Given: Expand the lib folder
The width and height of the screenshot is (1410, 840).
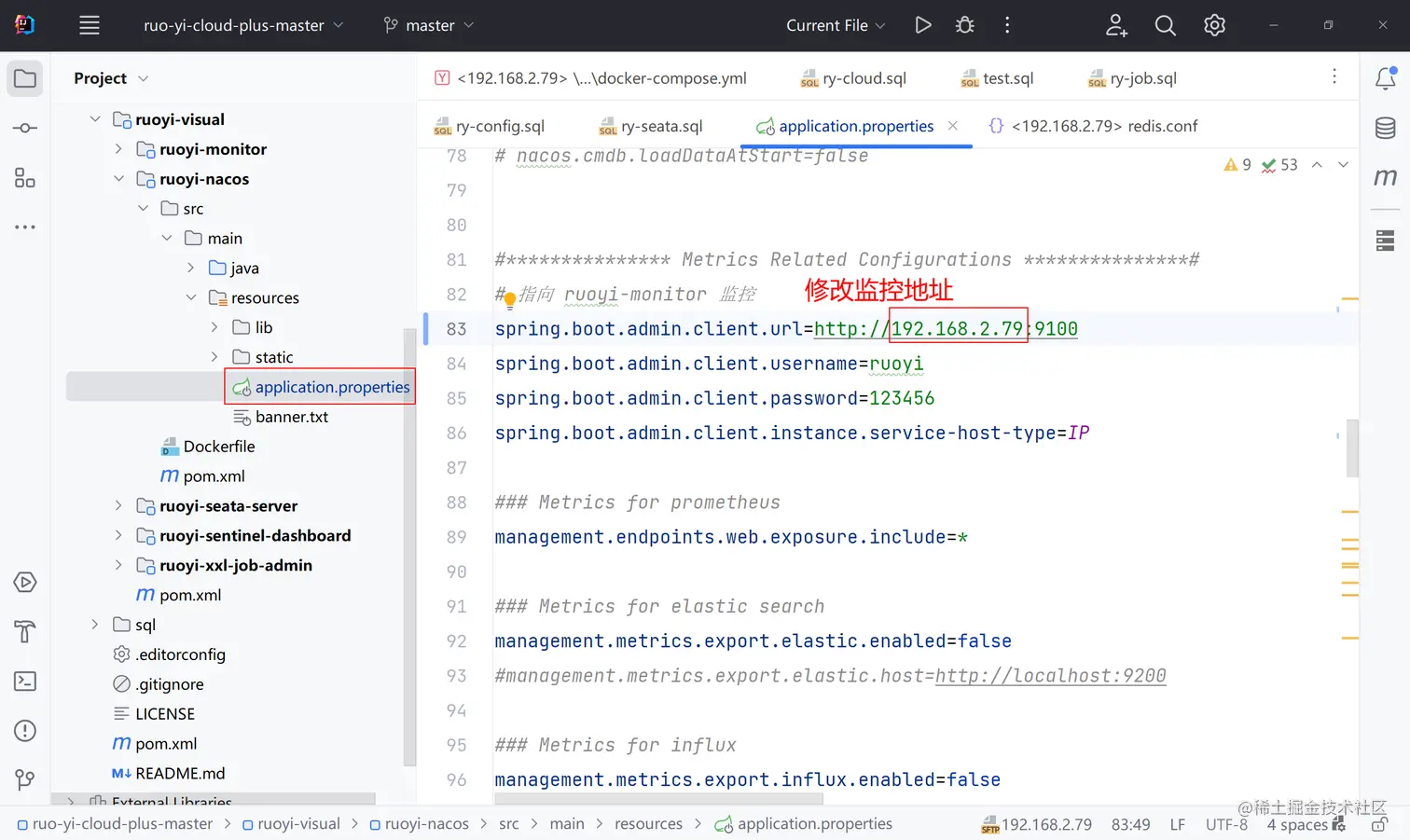Looking at the screenshot, I should pyautogui.click(x=214, y=327).
